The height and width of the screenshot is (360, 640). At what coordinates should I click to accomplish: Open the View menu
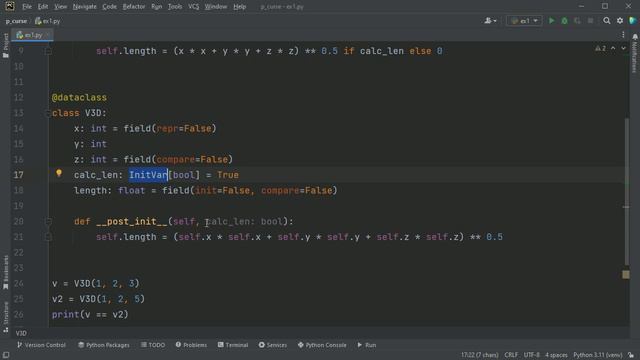[60, 7]
